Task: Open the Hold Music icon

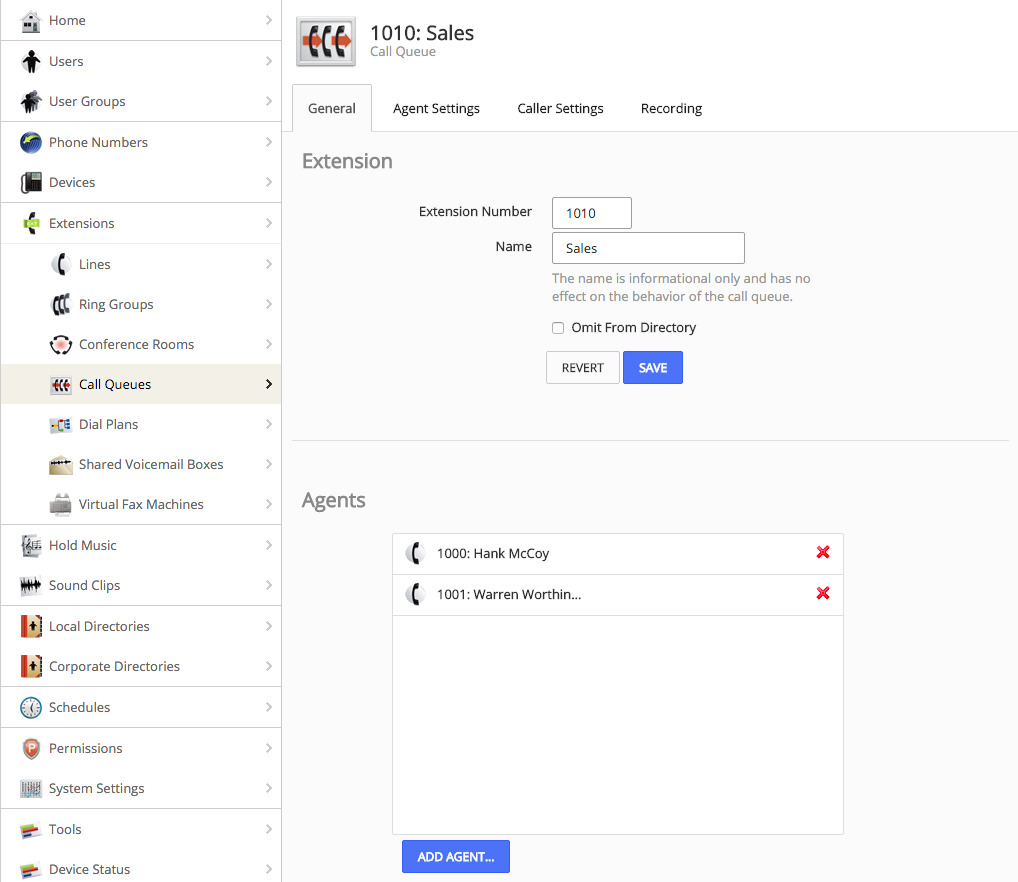Action: (30, 545)
